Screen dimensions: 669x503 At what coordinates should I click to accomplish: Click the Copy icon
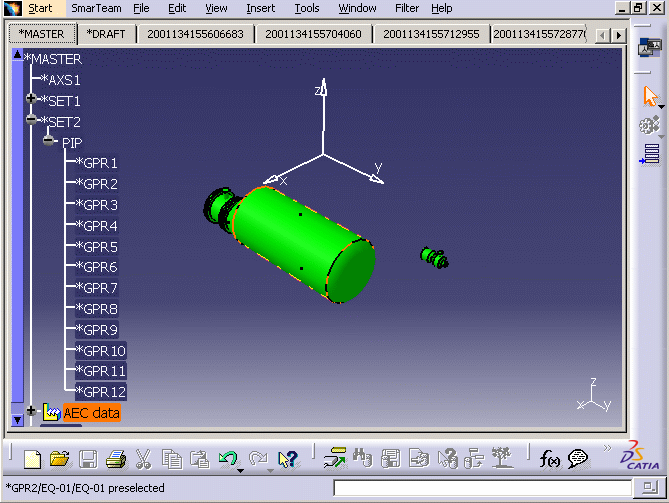coord(172,459)
